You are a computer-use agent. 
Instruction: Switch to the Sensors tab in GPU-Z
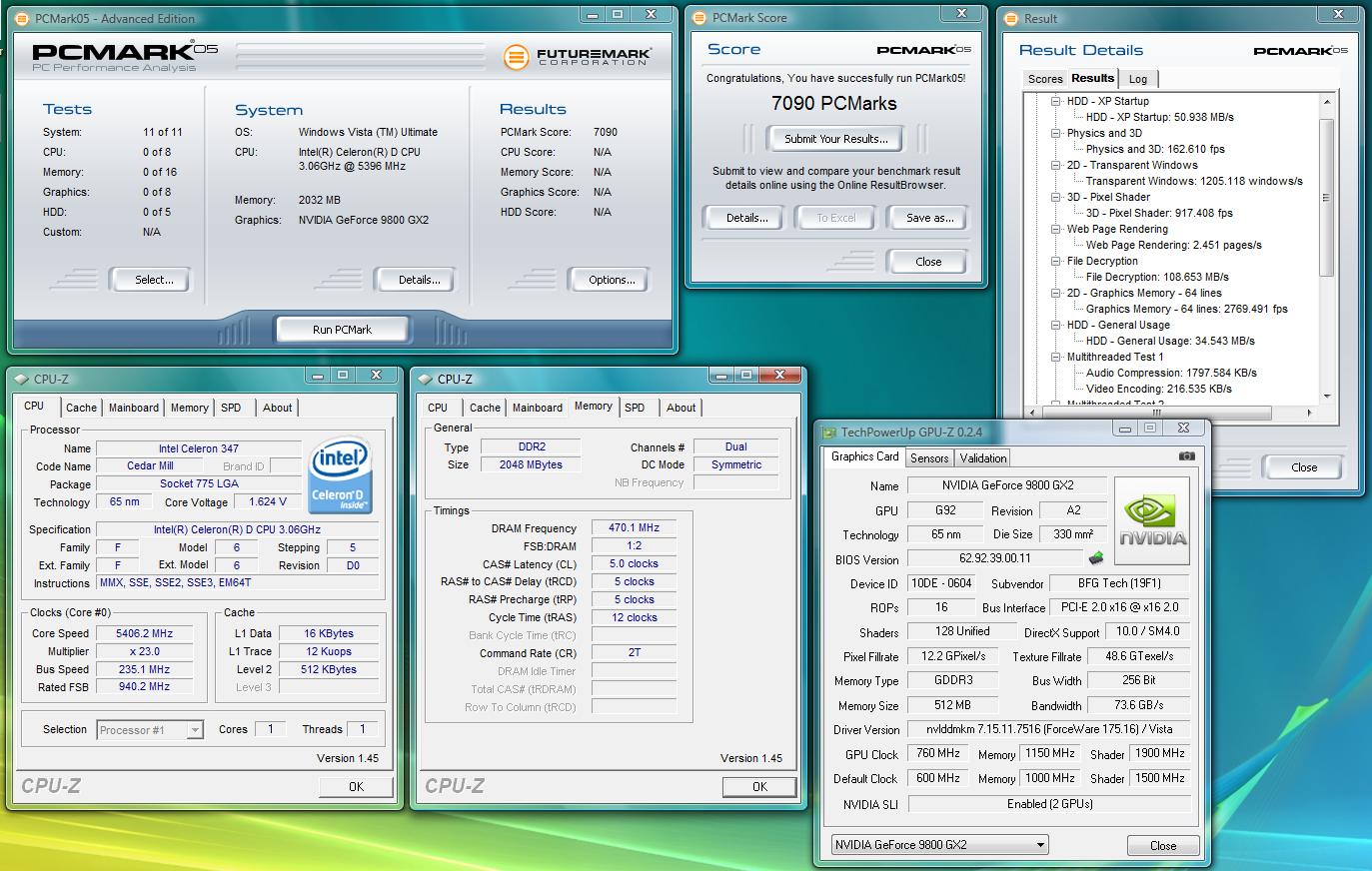tap(929, 458)
